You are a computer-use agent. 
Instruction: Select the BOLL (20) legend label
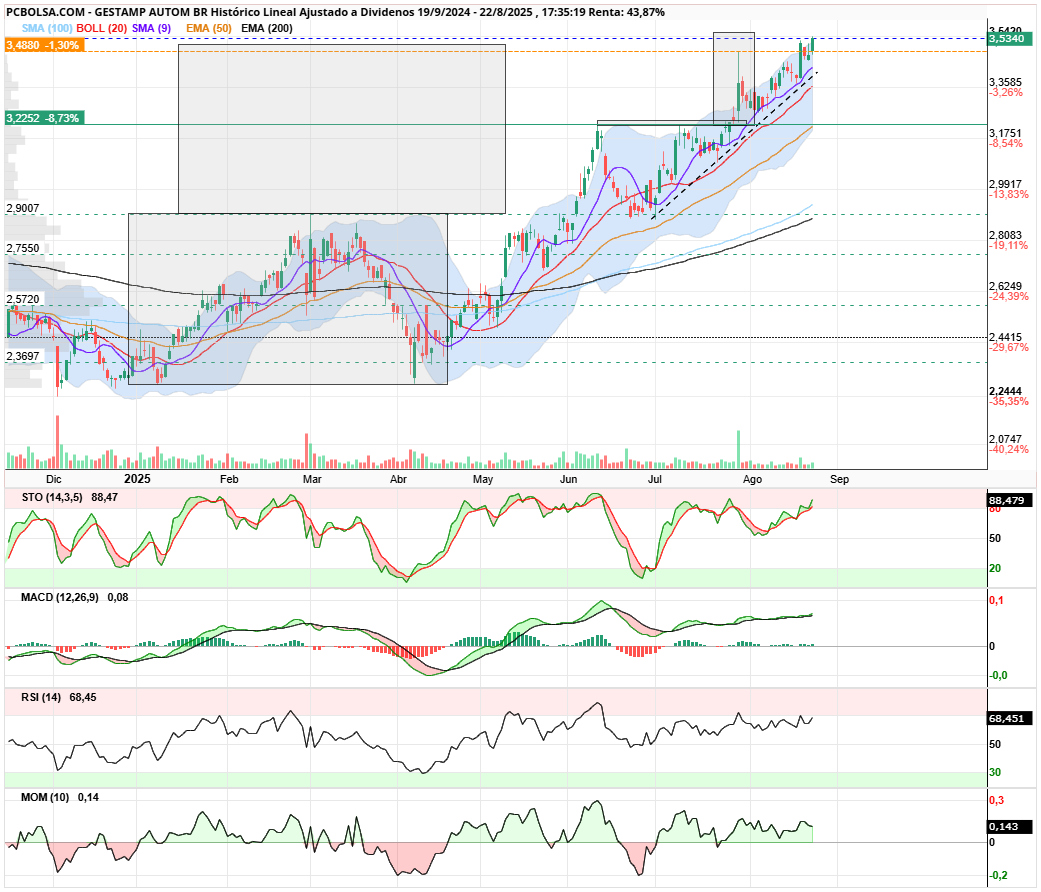(102, 28)
